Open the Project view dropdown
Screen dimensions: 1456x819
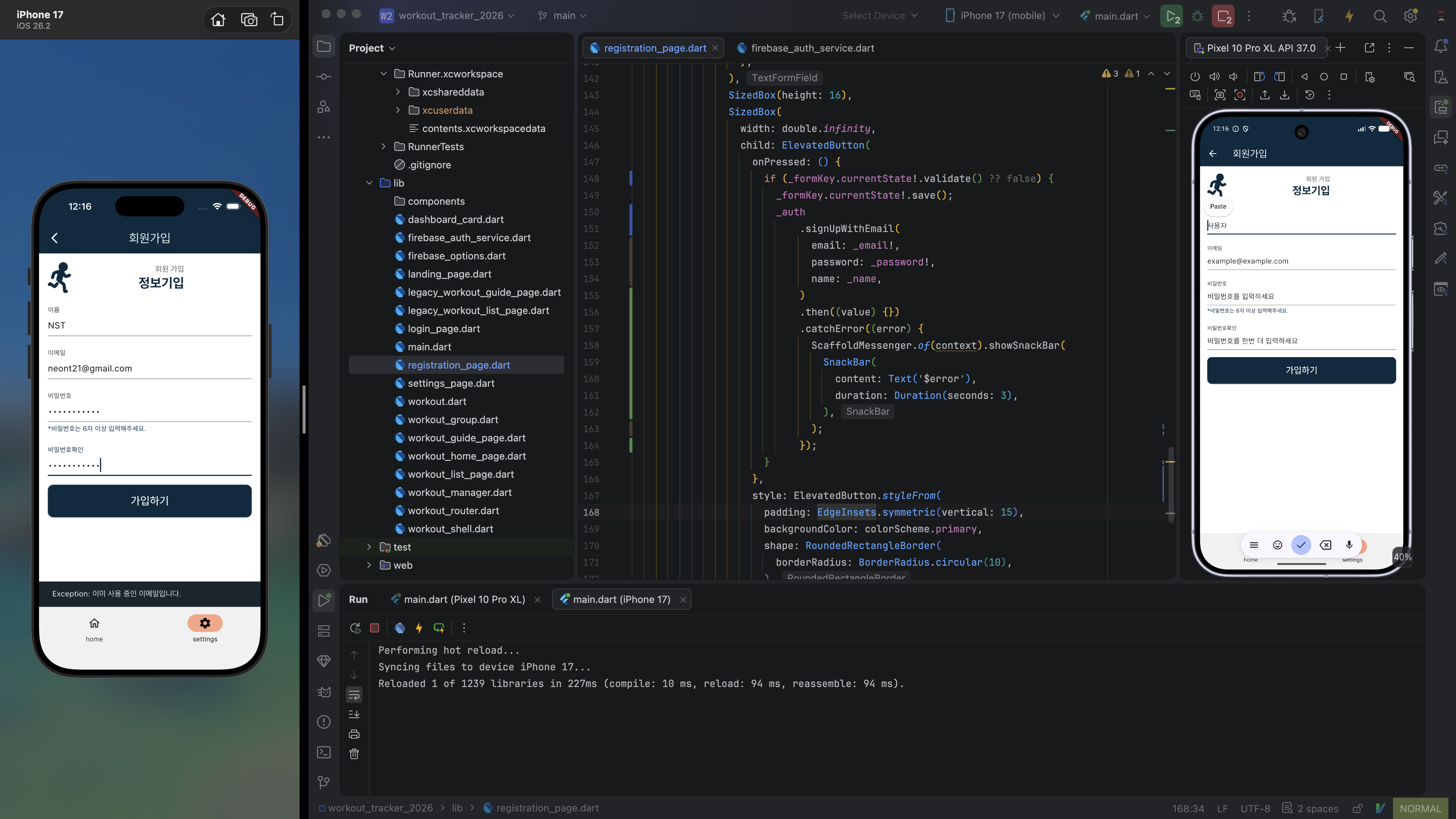pos(372,48)
